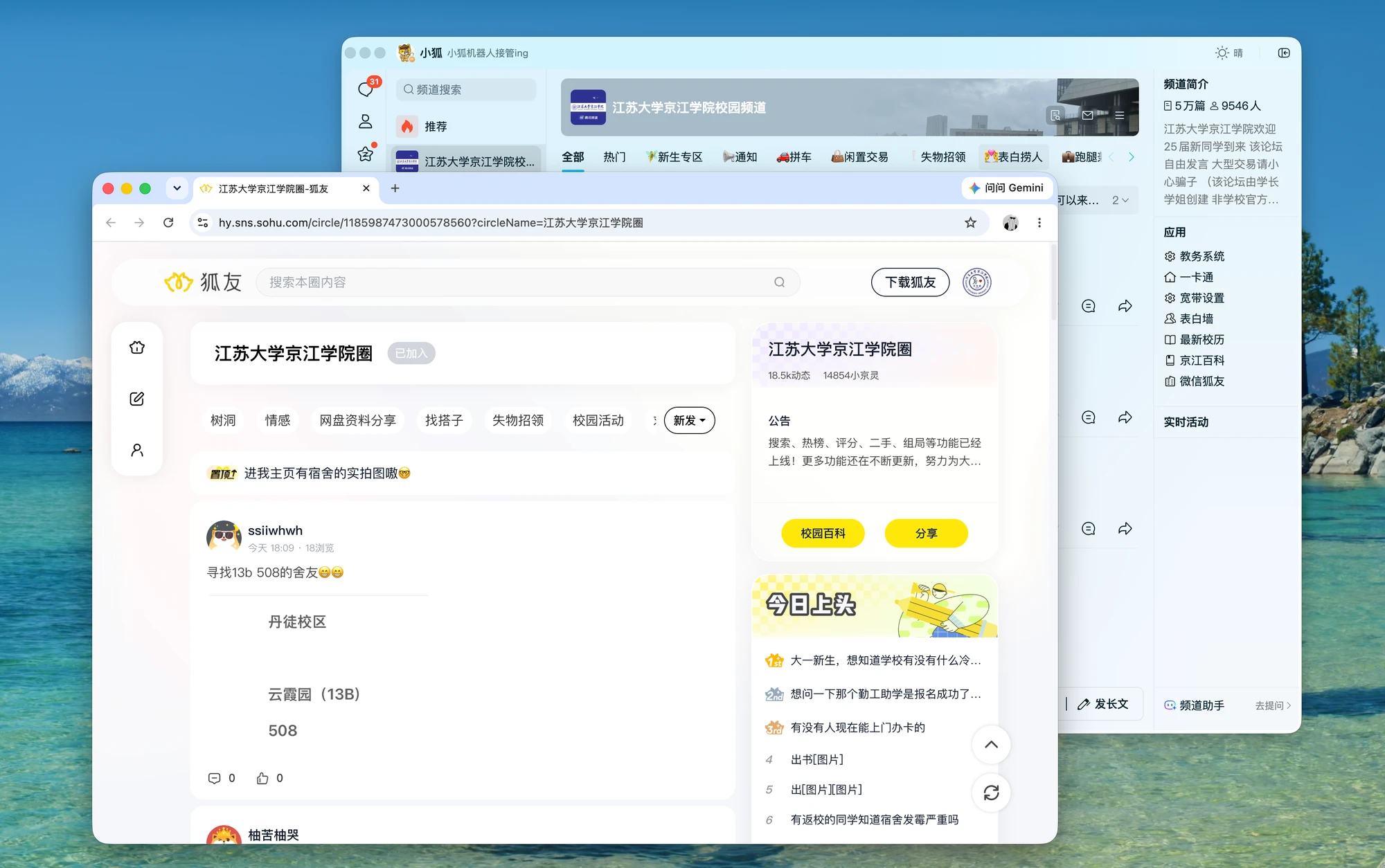Open the star favorites icon in 小狐 sidebar
1385x868 pixels.
[366, 154]
